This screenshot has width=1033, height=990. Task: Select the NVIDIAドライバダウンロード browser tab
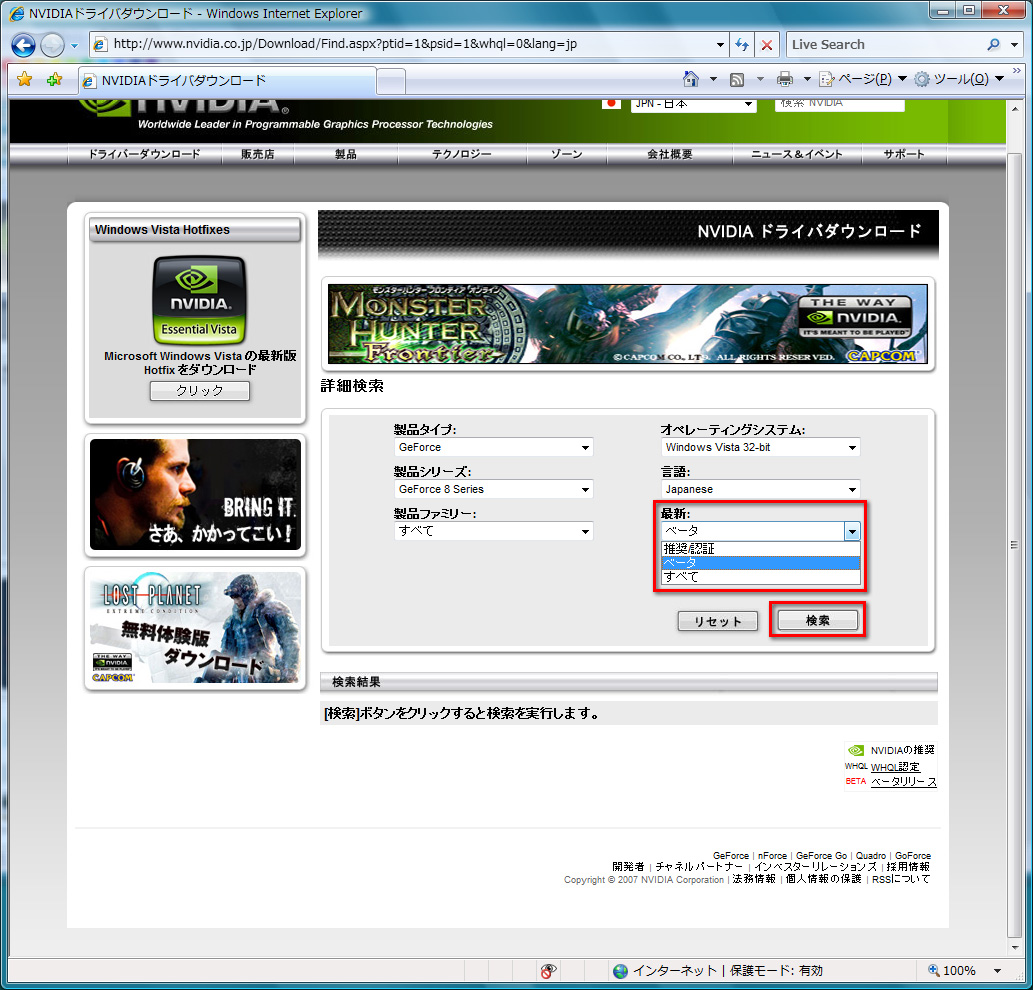[x=227, y=81]
